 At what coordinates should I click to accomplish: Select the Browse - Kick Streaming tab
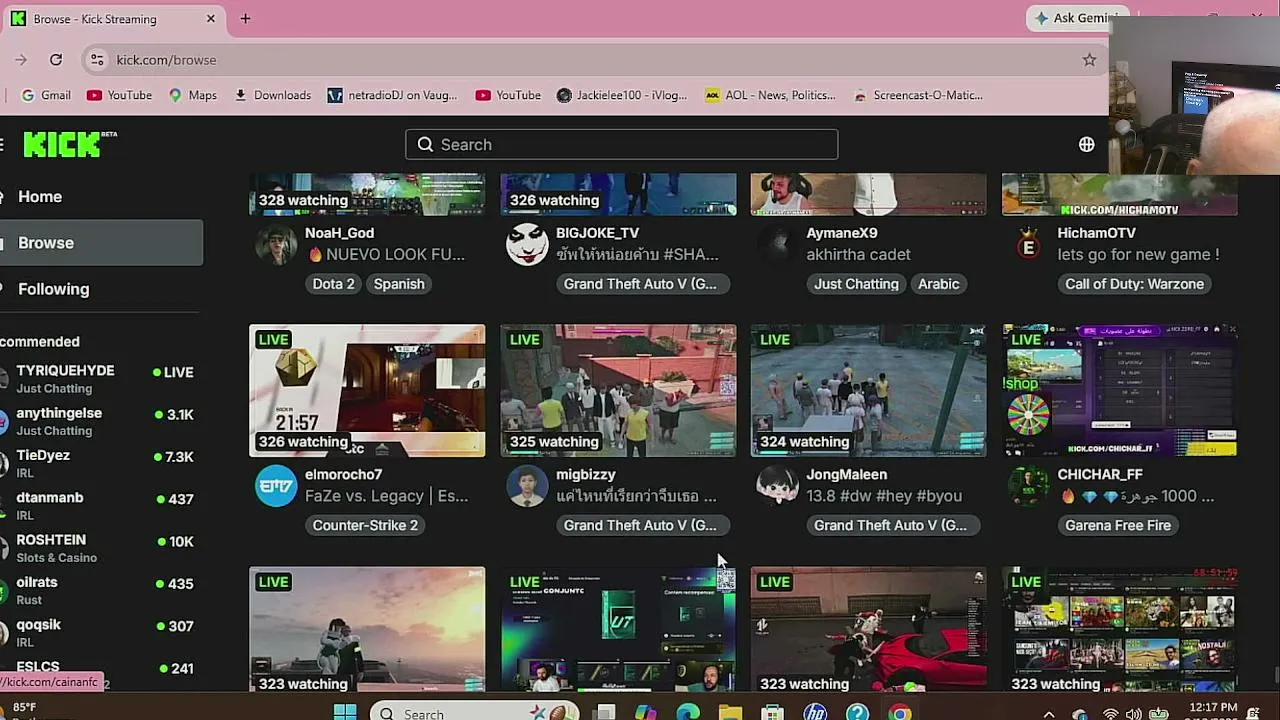click(x=114, y=19)
